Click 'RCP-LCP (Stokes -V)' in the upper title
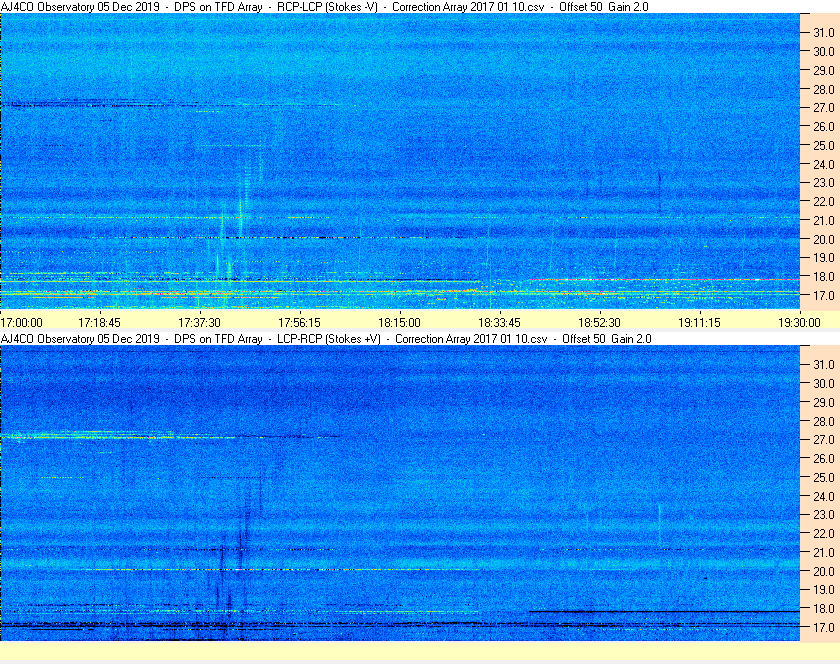The image size is (840, 664). [327, 7]
